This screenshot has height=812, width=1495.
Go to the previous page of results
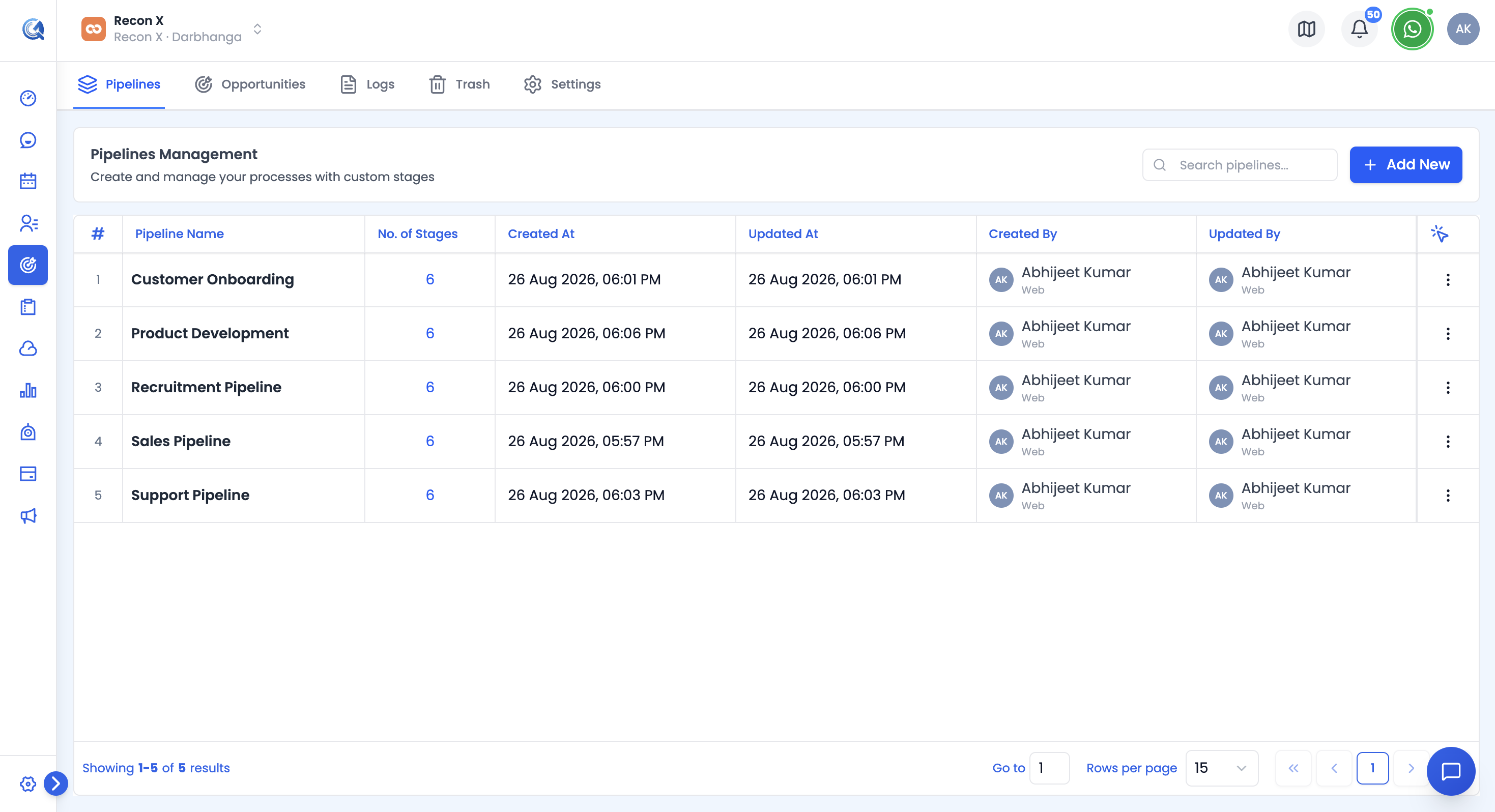click(1334, 768)
